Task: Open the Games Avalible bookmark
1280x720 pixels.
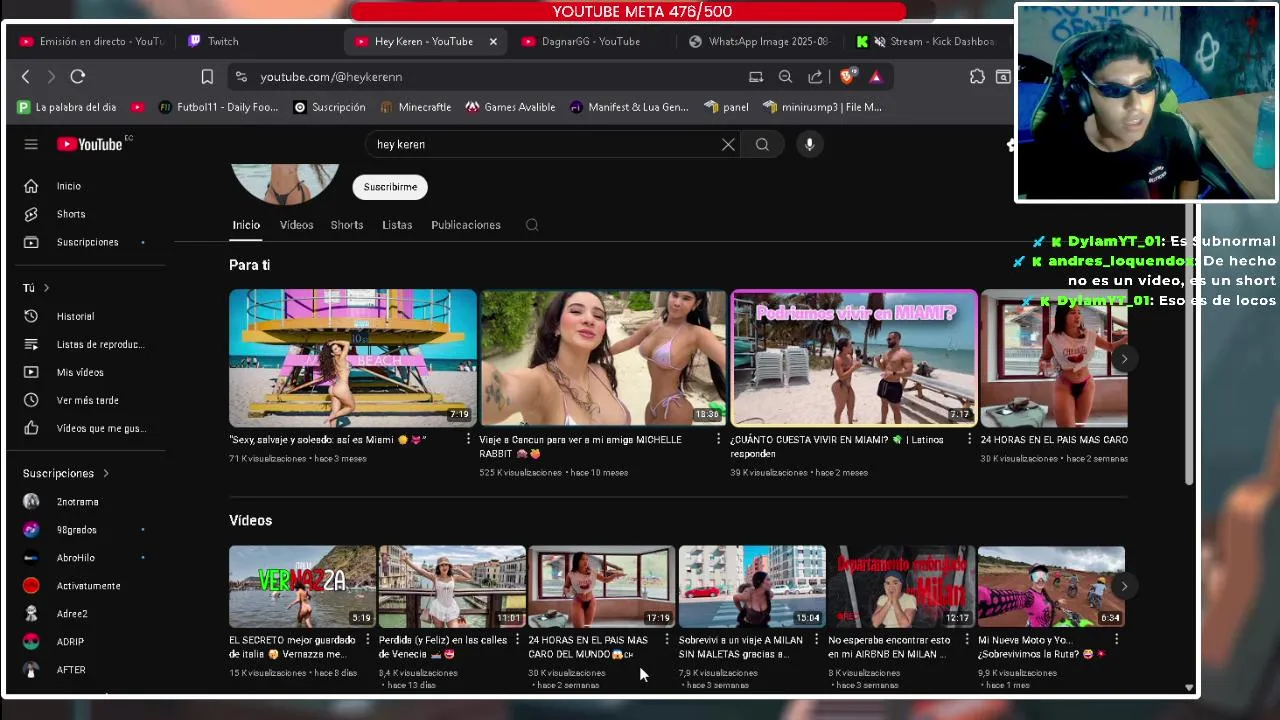Action: pos(510,107)
